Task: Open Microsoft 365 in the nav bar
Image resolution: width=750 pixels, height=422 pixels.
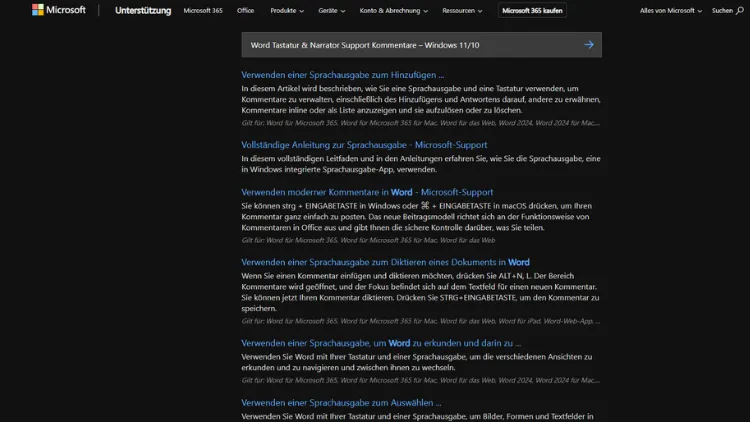Action: coord(203,11)
